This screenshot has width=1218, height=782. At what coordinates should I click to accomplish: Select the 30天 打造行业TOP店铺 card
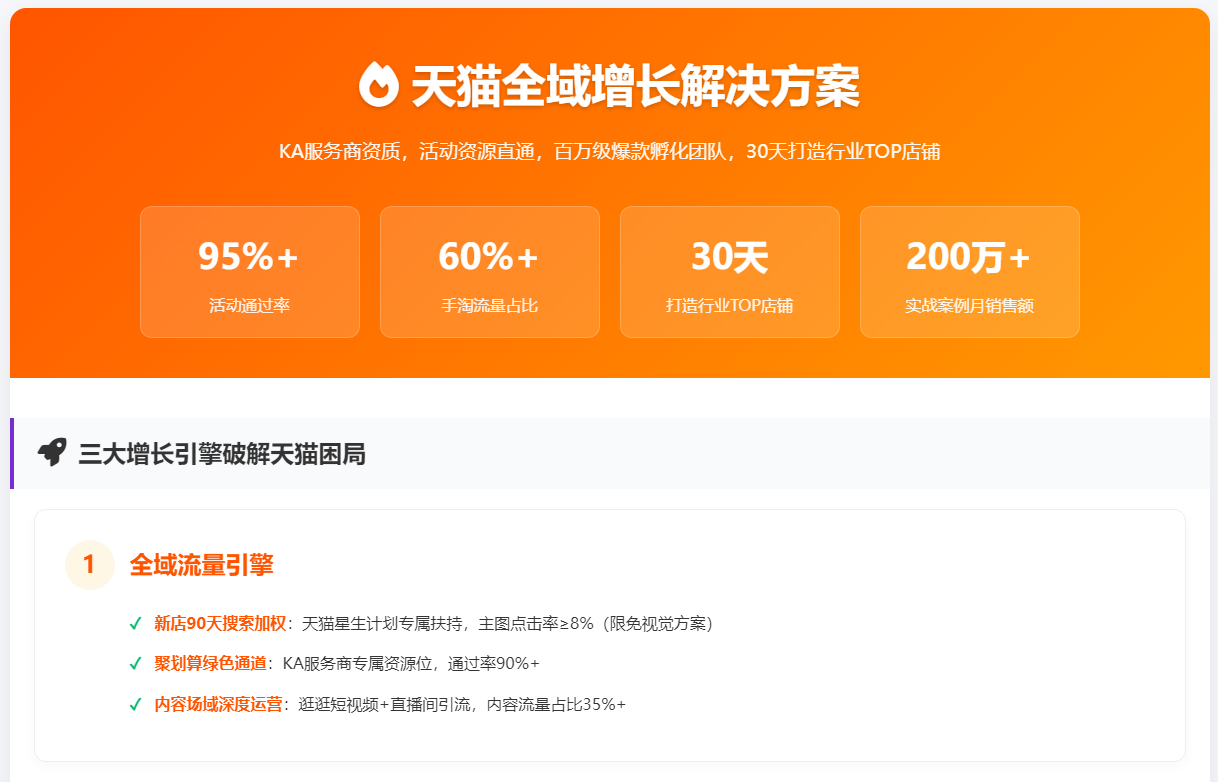tap(730, 272)
